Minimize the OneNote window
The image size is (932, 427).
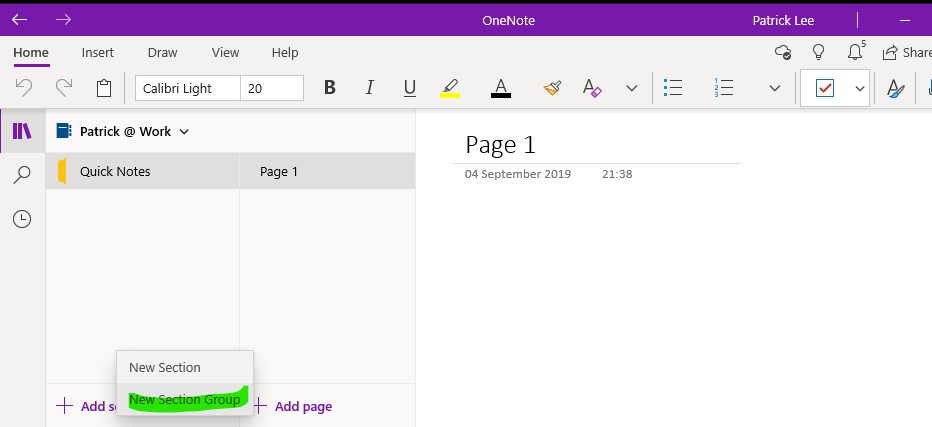coord(905,20)
